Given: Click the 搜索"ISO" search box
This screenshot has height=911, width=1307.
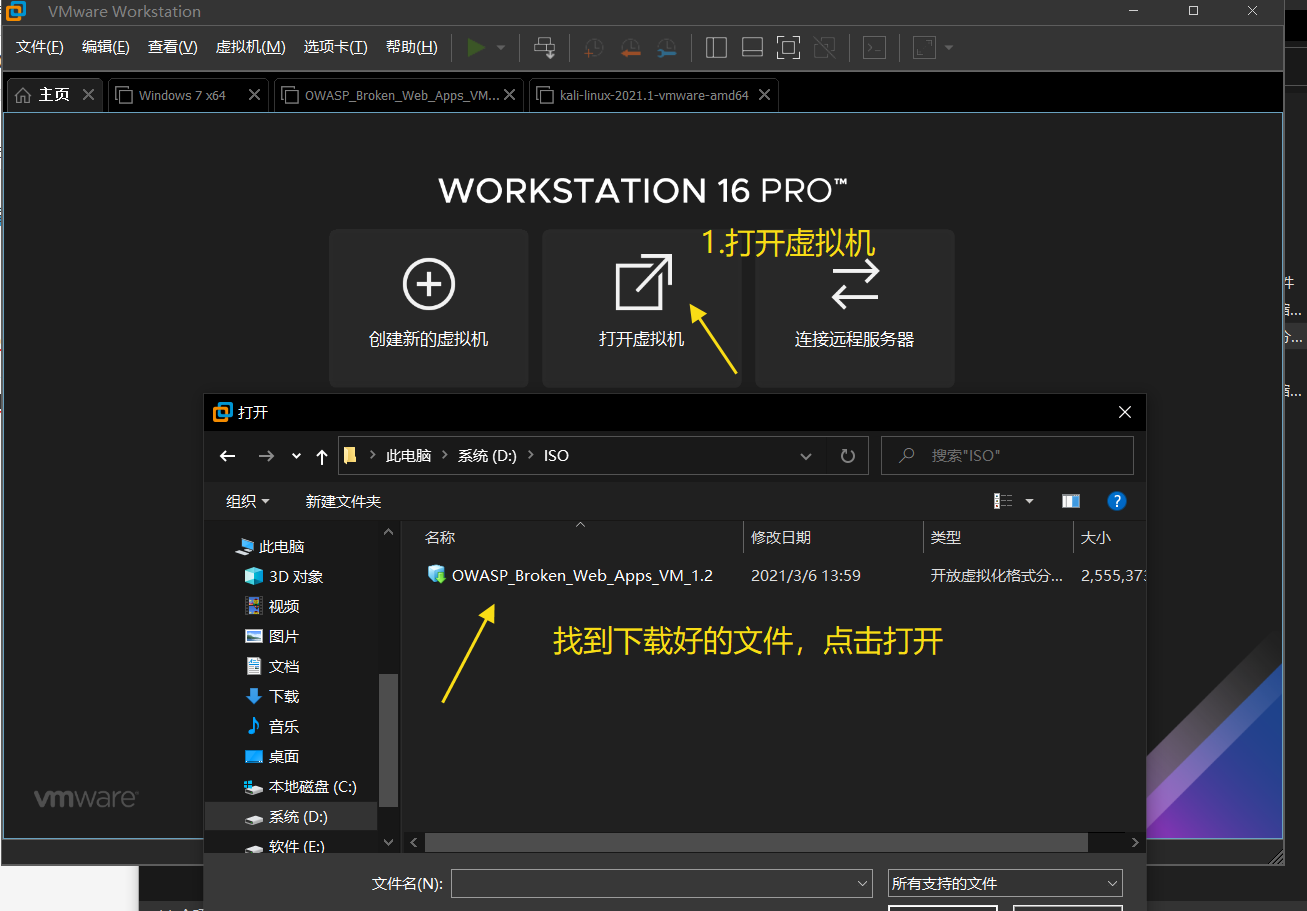Looking at the screenshot, I should pos(1007,455).
